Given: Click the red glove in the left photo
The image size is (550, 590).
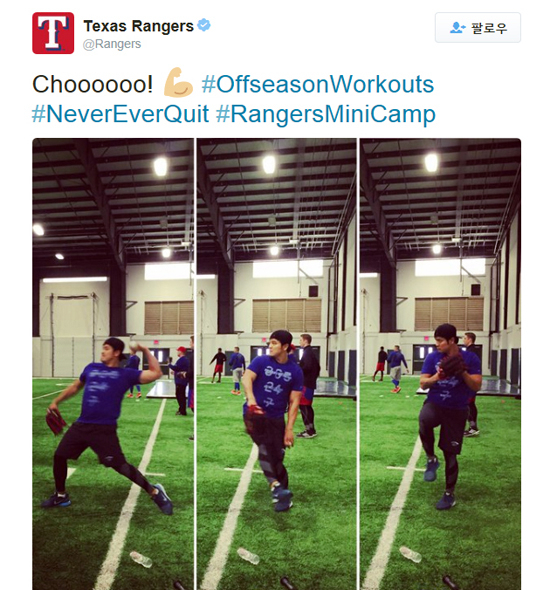Looking at the screenshot, I should (x=56, y=421).
